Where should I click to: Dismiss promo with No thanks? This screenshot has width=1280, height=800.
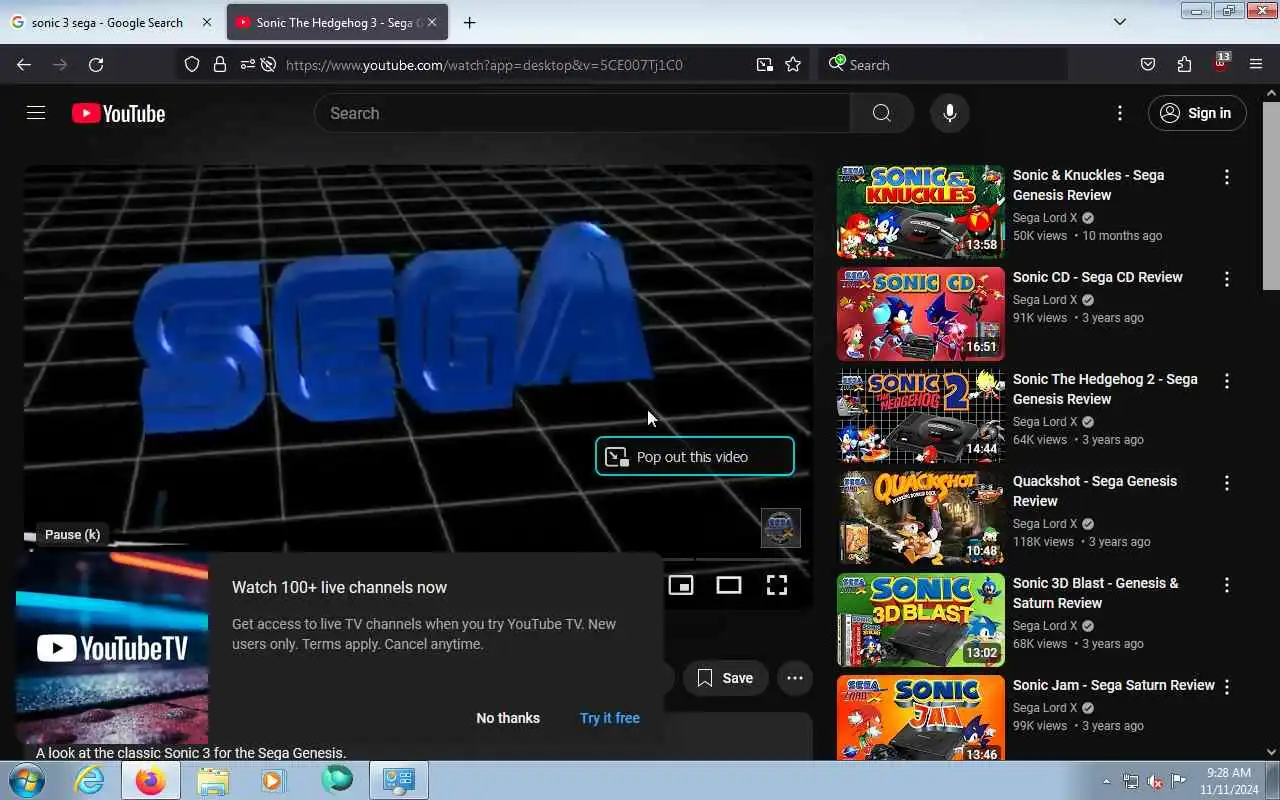[508, 718]
